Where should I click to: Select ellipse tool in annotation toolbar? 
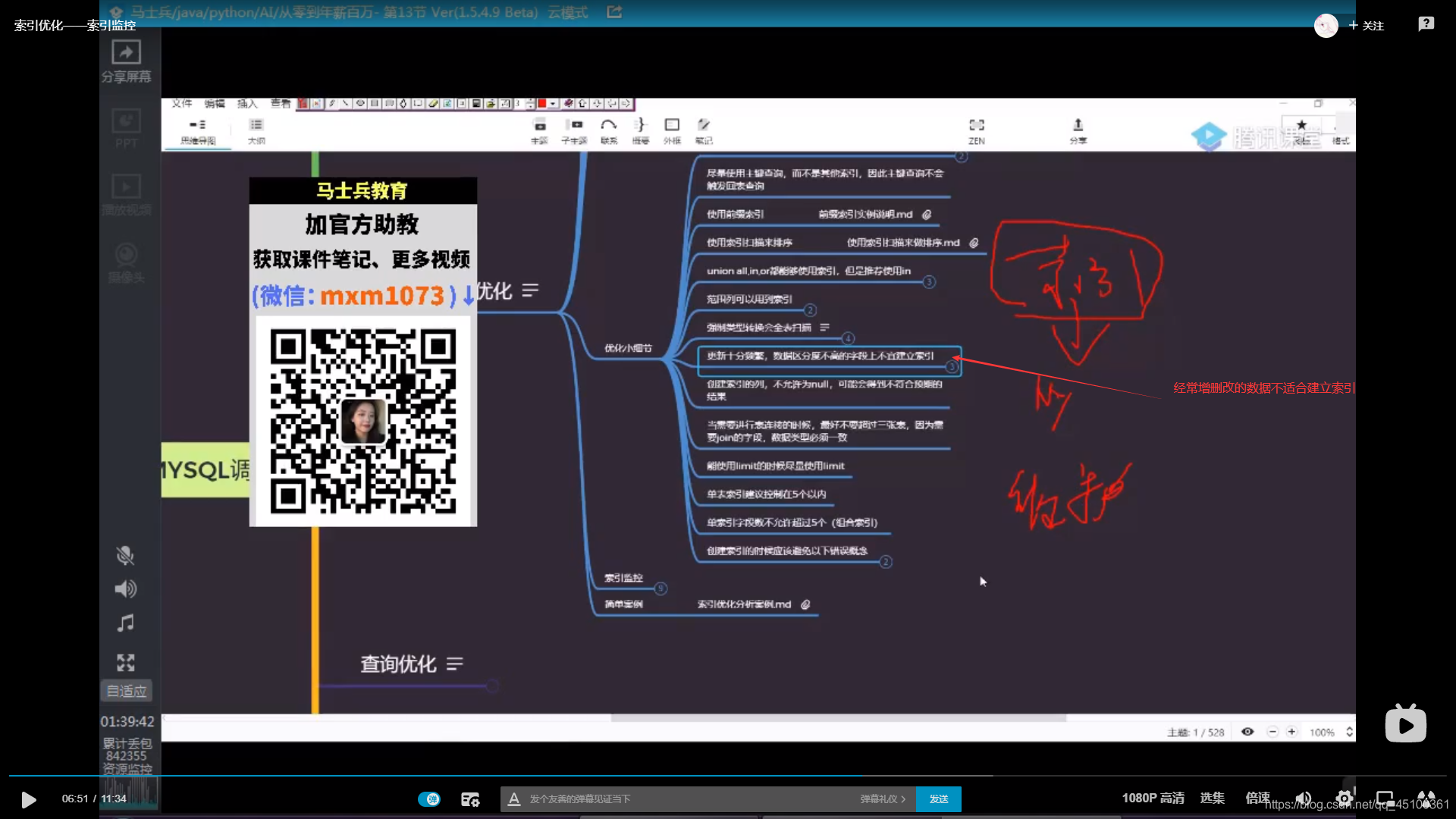point(360,104)
